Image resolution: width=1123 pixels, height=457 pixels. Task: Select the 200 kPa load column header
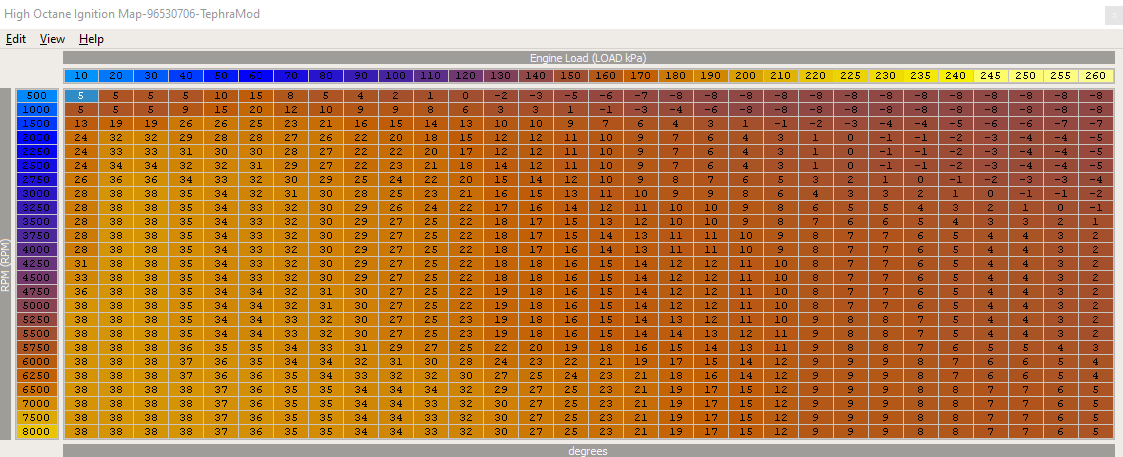[745, 76]
